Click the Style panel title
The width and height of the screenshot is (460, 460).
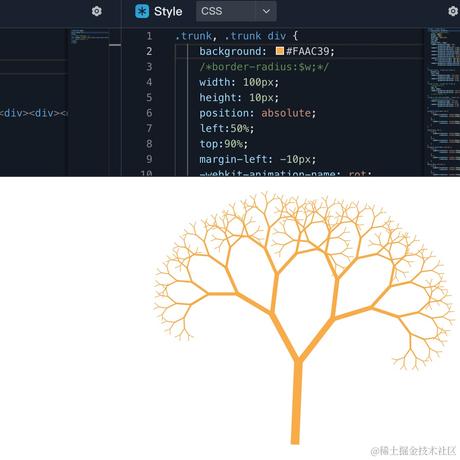point(168,12)
